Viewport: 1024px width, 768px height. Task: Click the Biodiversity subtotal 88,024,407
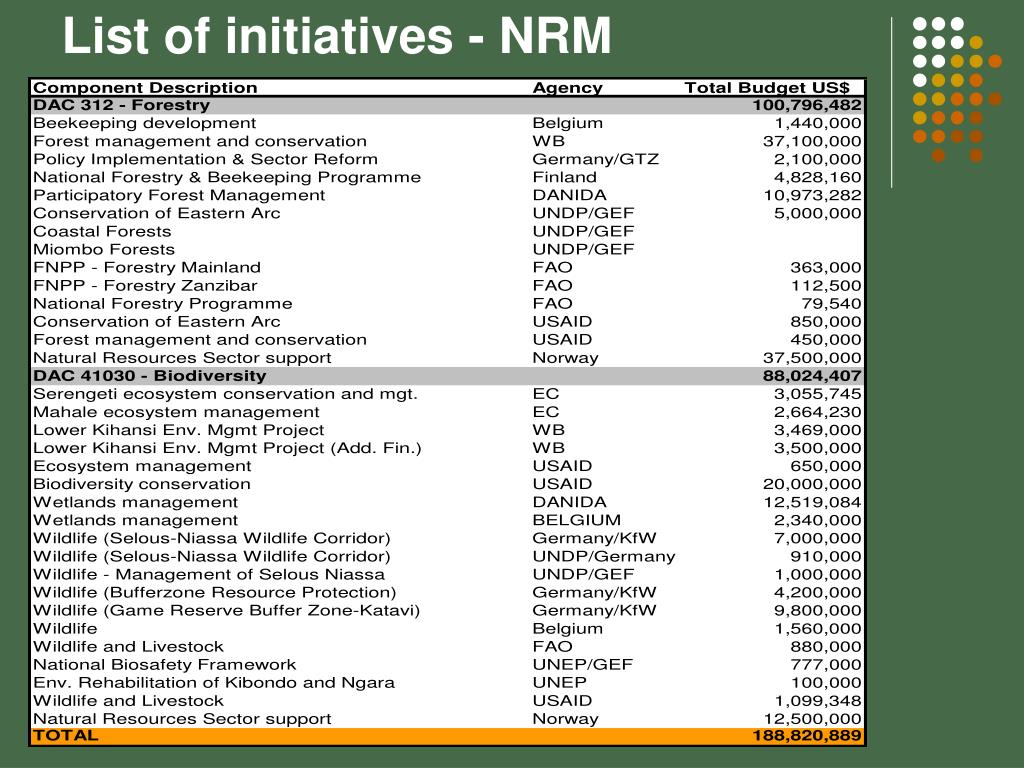point(812,376)
